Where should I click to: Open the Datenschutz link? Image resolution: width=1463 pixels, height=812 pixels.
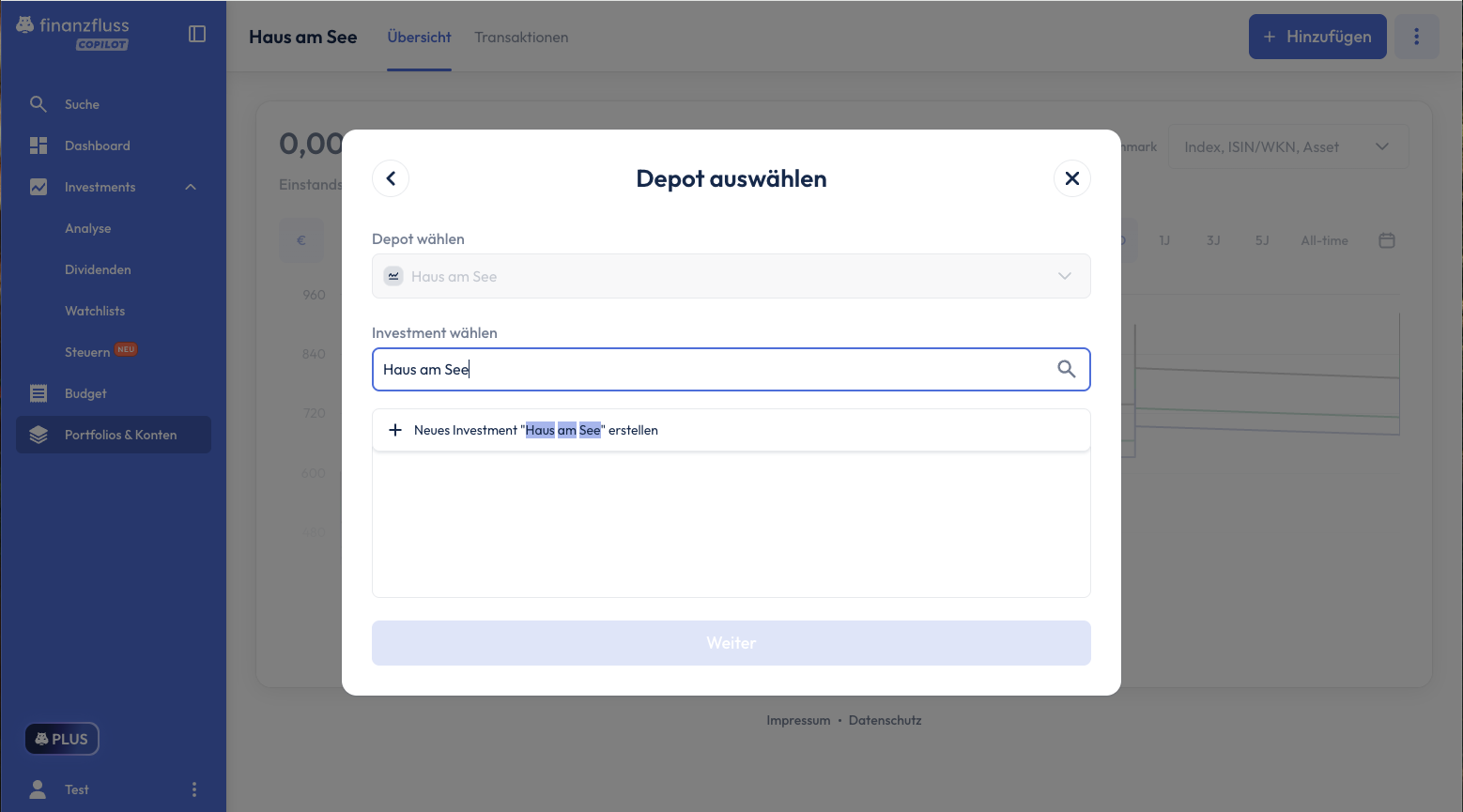(885, 720)
